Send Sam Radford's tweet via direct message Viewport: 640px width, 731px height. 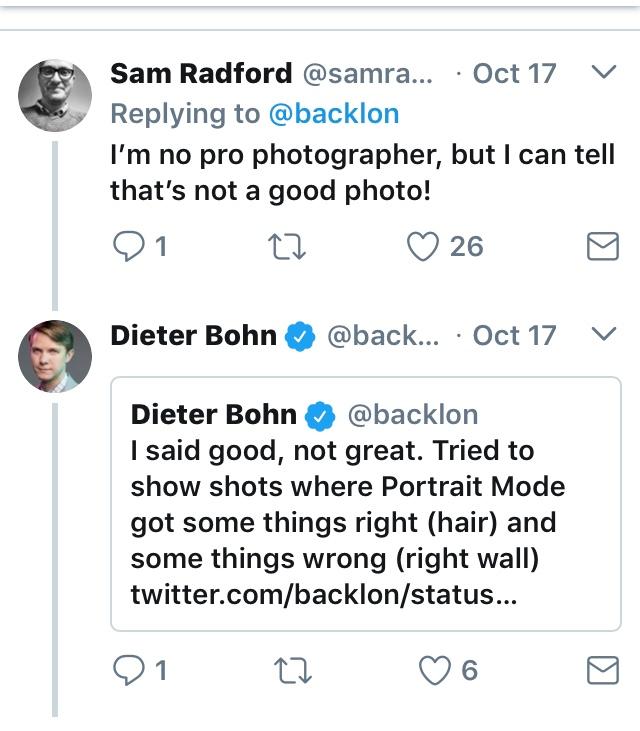click(x=602, y=246)
